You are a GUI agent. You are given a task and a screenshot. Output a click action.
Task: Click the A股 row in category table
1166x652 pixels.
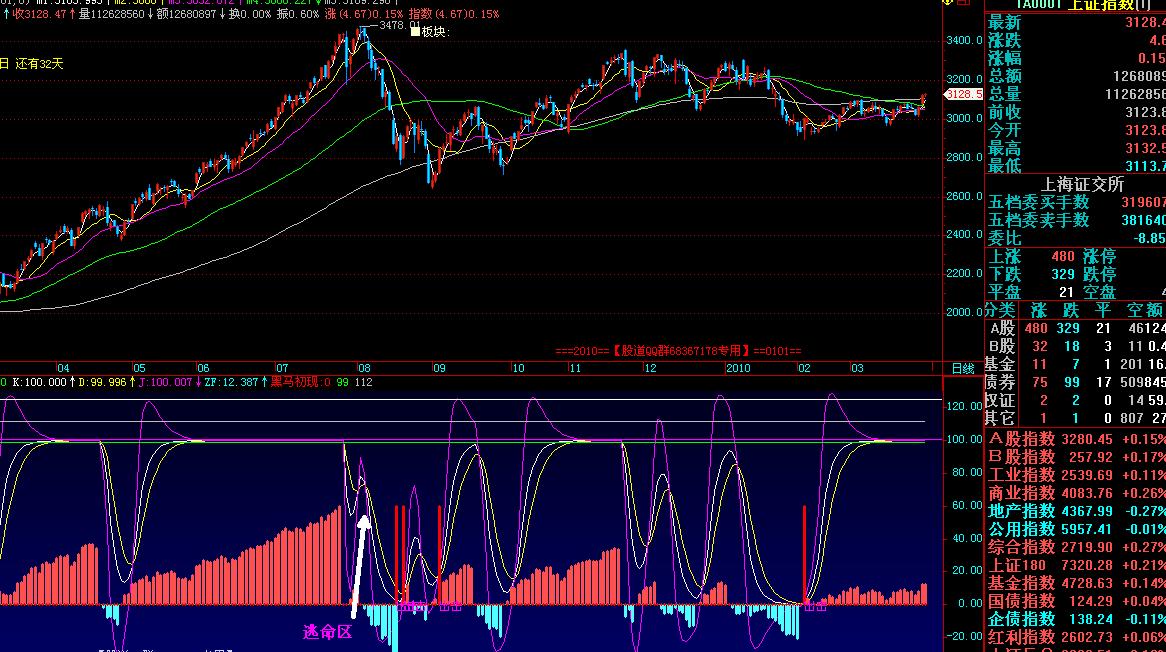(1001, 328)
